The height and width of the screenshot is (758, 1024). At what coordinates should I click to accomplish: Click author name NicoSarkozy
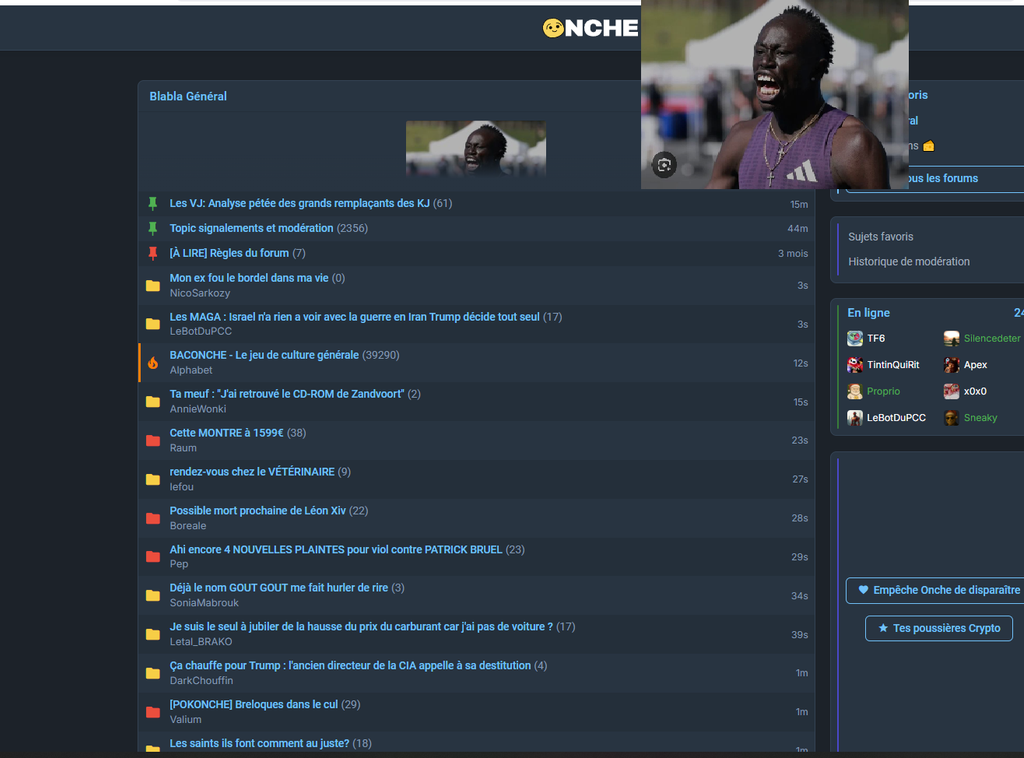[x=200, y=293]
